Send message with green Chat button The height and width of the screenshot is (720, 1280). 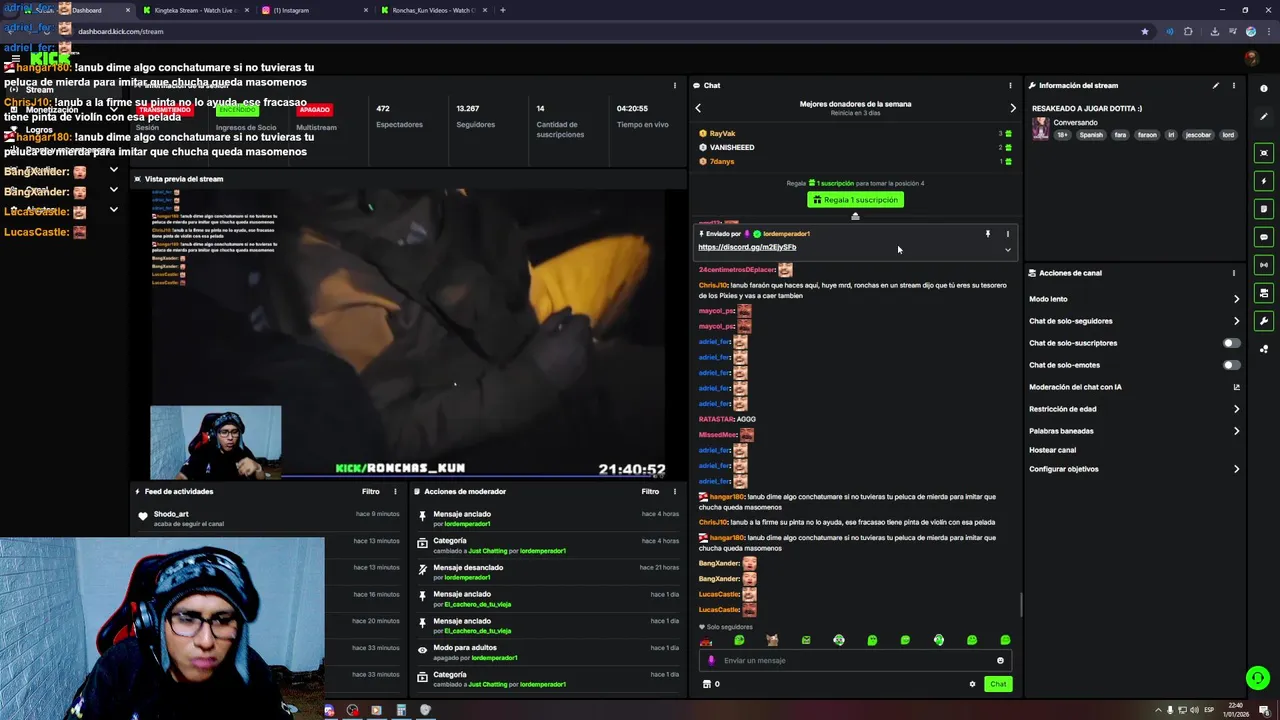998,684
